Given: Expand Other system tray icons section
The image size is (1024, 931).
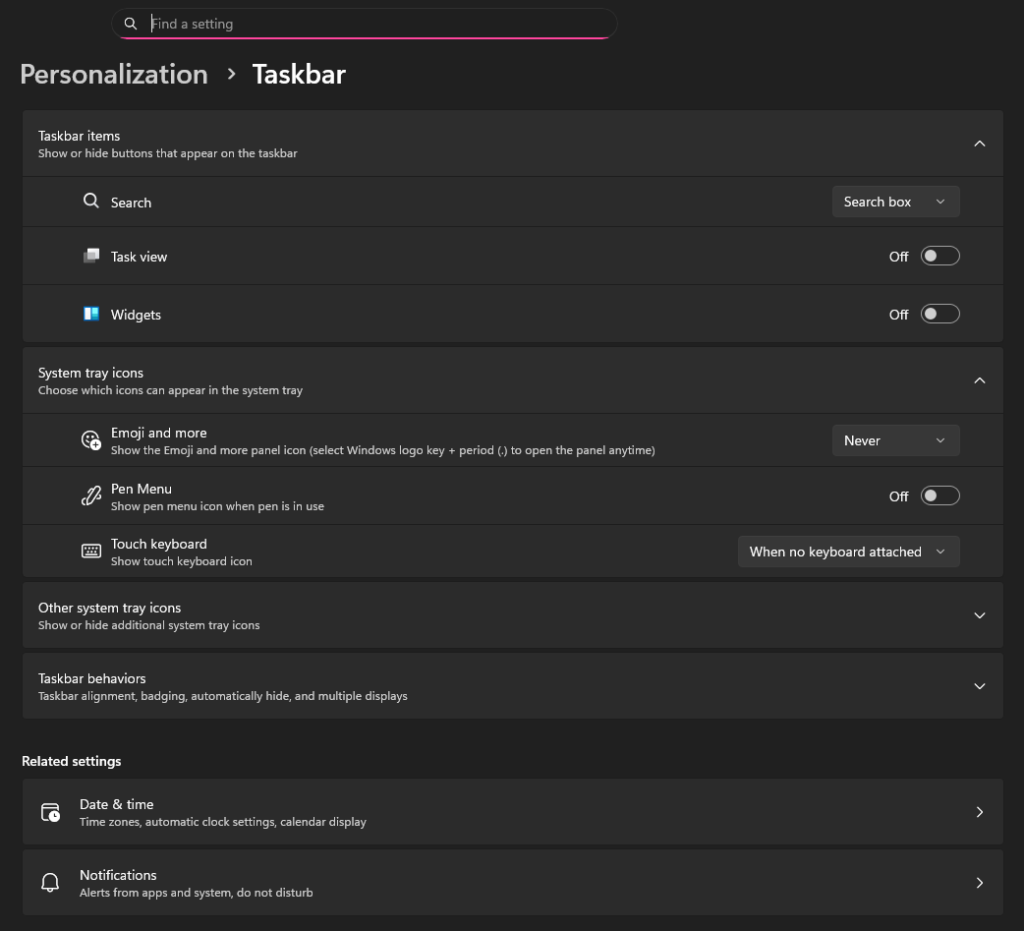Looking at the screenshot, I should point(512,615).
